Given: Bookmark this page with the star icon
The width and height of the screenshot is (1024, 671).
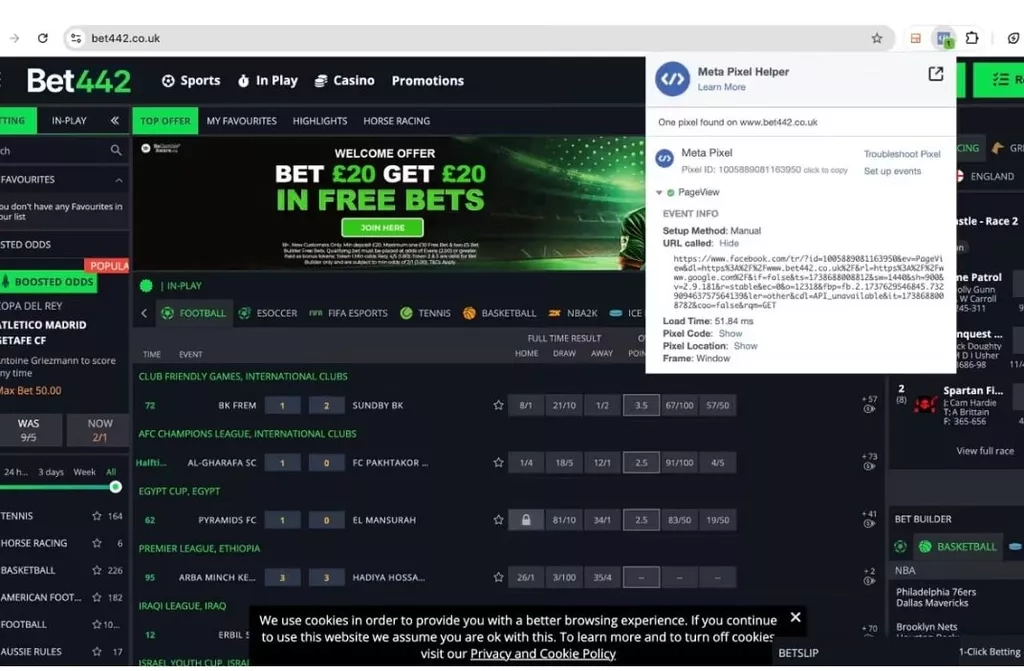Looking at the screenshot, I should (x=876, y=39).
